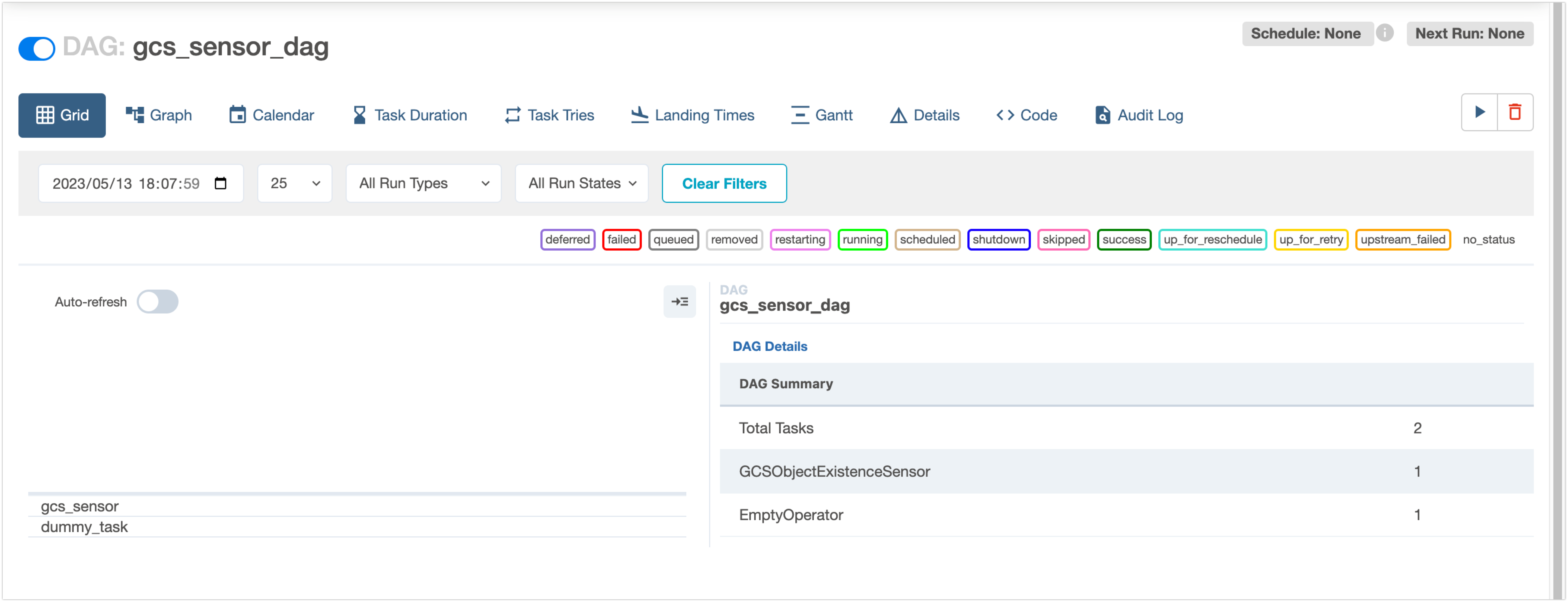Click the running status legend badge
The height and width of the screenshot is (602, 1568).
[862, 240]
